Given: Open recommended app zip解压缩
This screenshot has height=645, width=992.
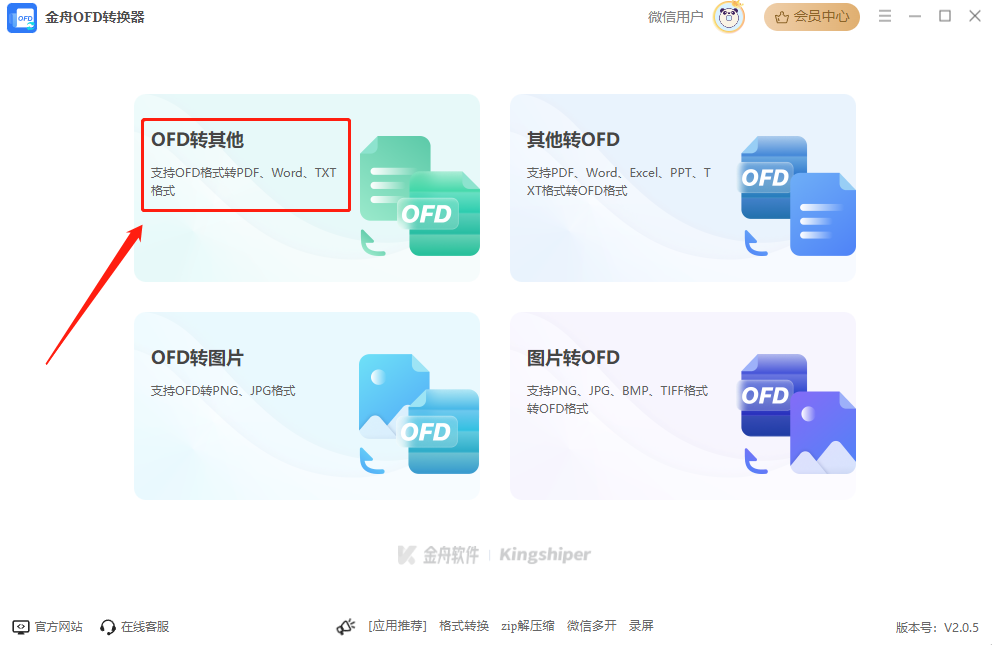Looking at the screenshot, I should tap(528, 626).
